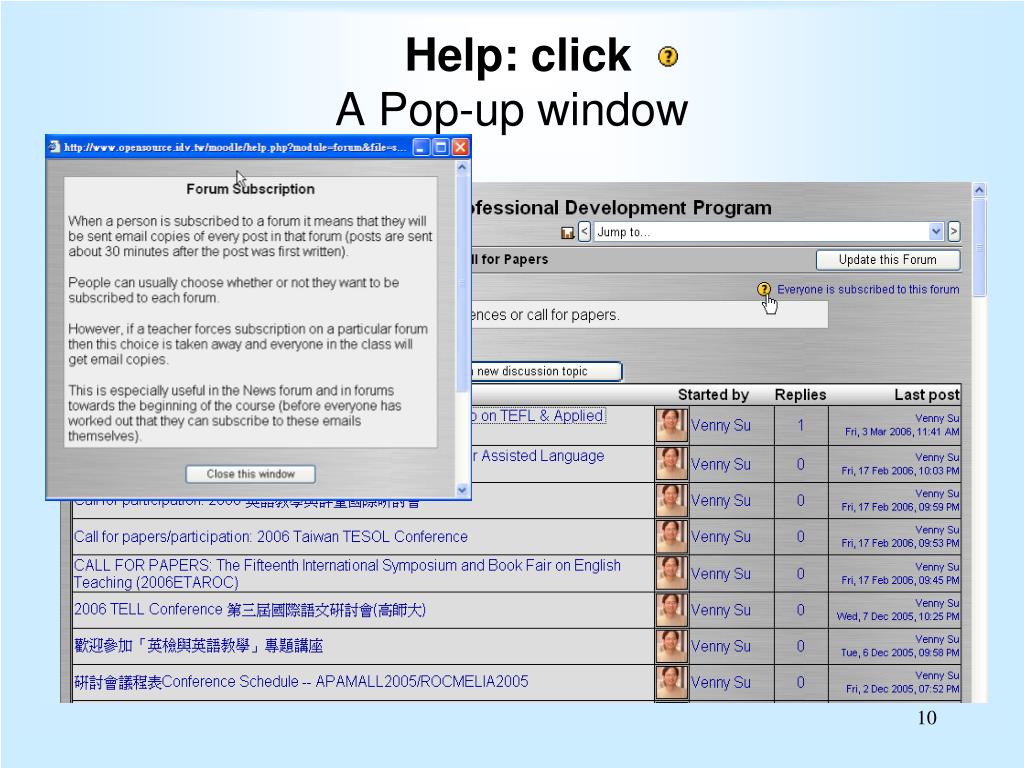The image size is (1024, 768).
Task: Click the new discussion topic button
Action: coord(546,371)
